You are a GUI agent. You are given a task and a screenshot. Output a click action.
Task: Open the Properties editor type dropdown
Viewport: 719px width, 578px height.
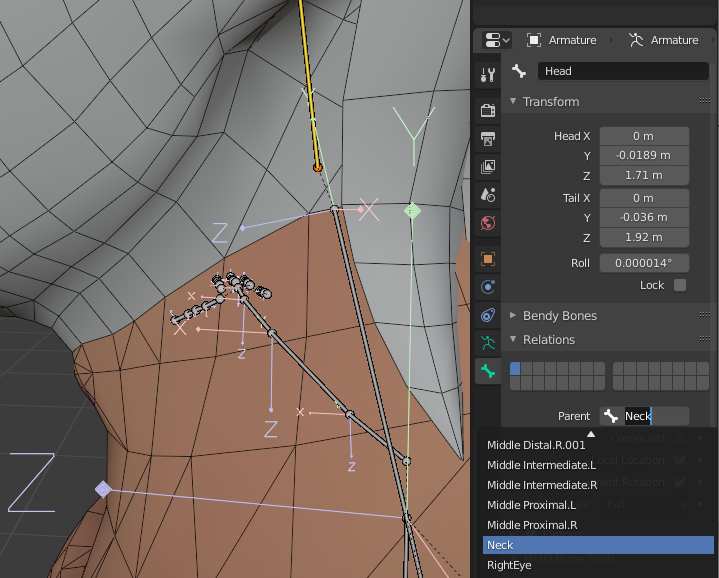497,40
